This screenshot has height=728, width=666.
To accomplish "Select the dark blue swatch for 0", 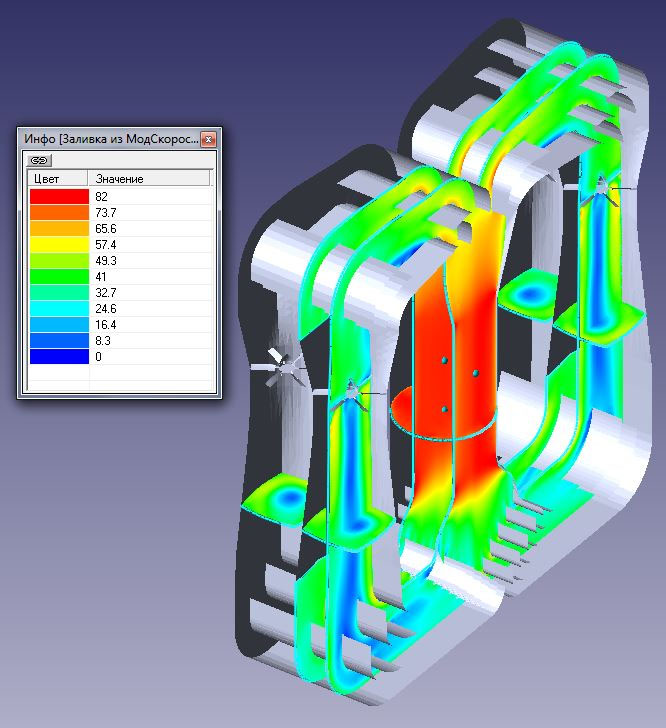I will click(59, 357).
